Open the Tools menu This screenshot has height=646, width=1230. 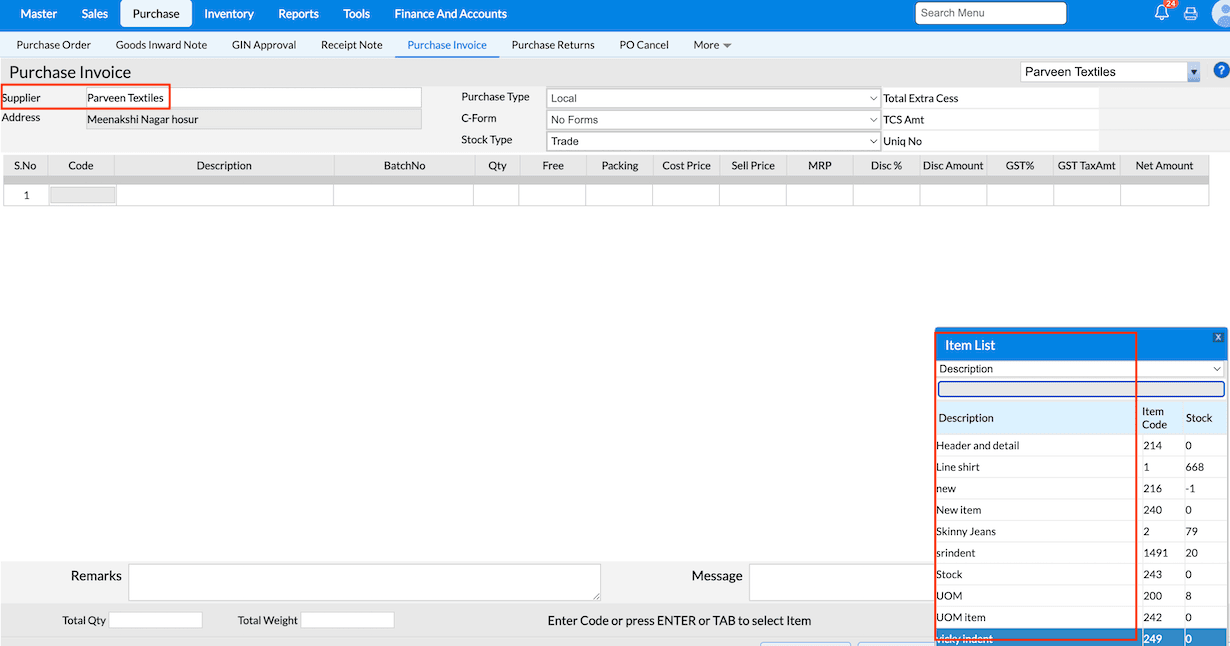356,14
